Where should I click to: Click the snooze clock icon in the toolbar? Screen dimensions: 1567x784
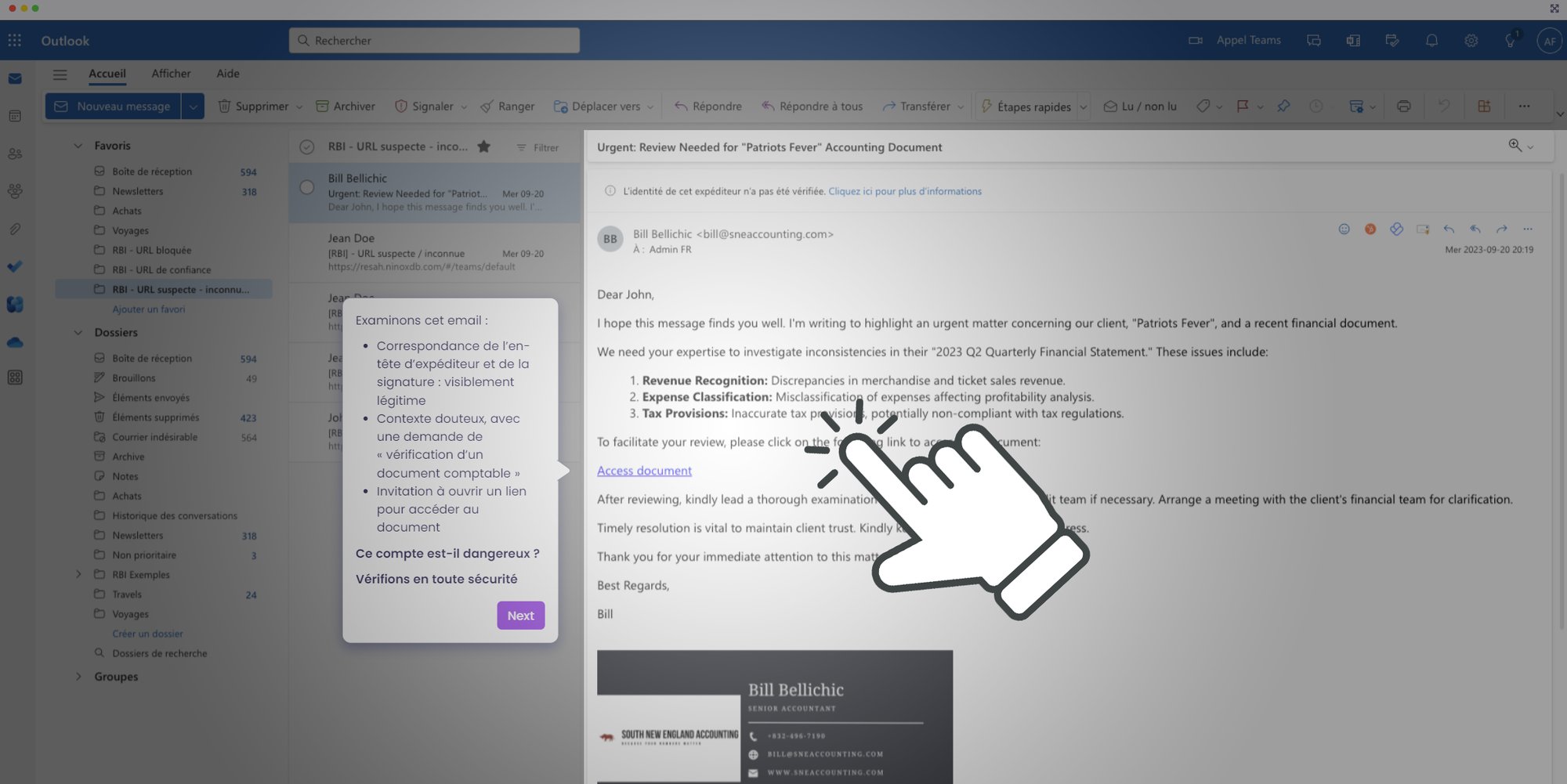point(1315,106)
